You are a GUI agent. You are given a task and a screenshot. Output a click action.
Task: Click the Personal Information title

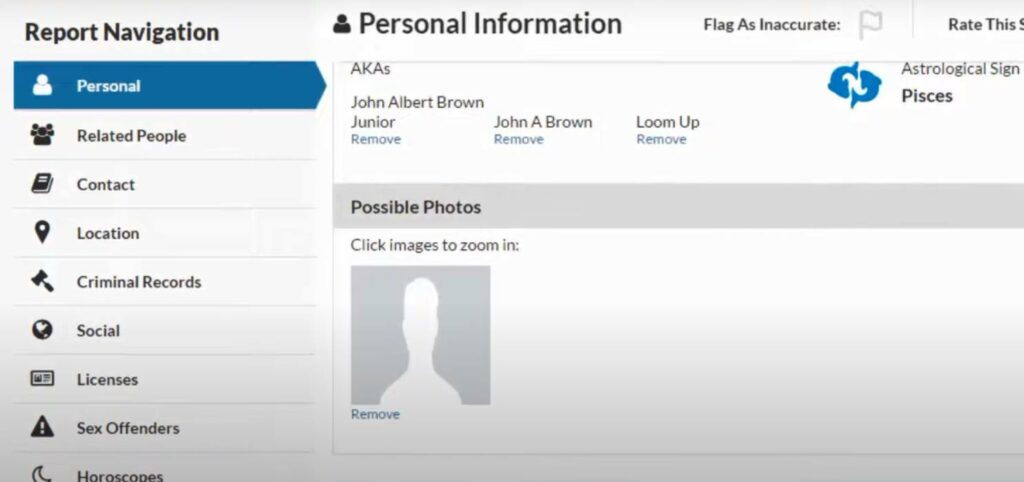[x=490, y=24]
